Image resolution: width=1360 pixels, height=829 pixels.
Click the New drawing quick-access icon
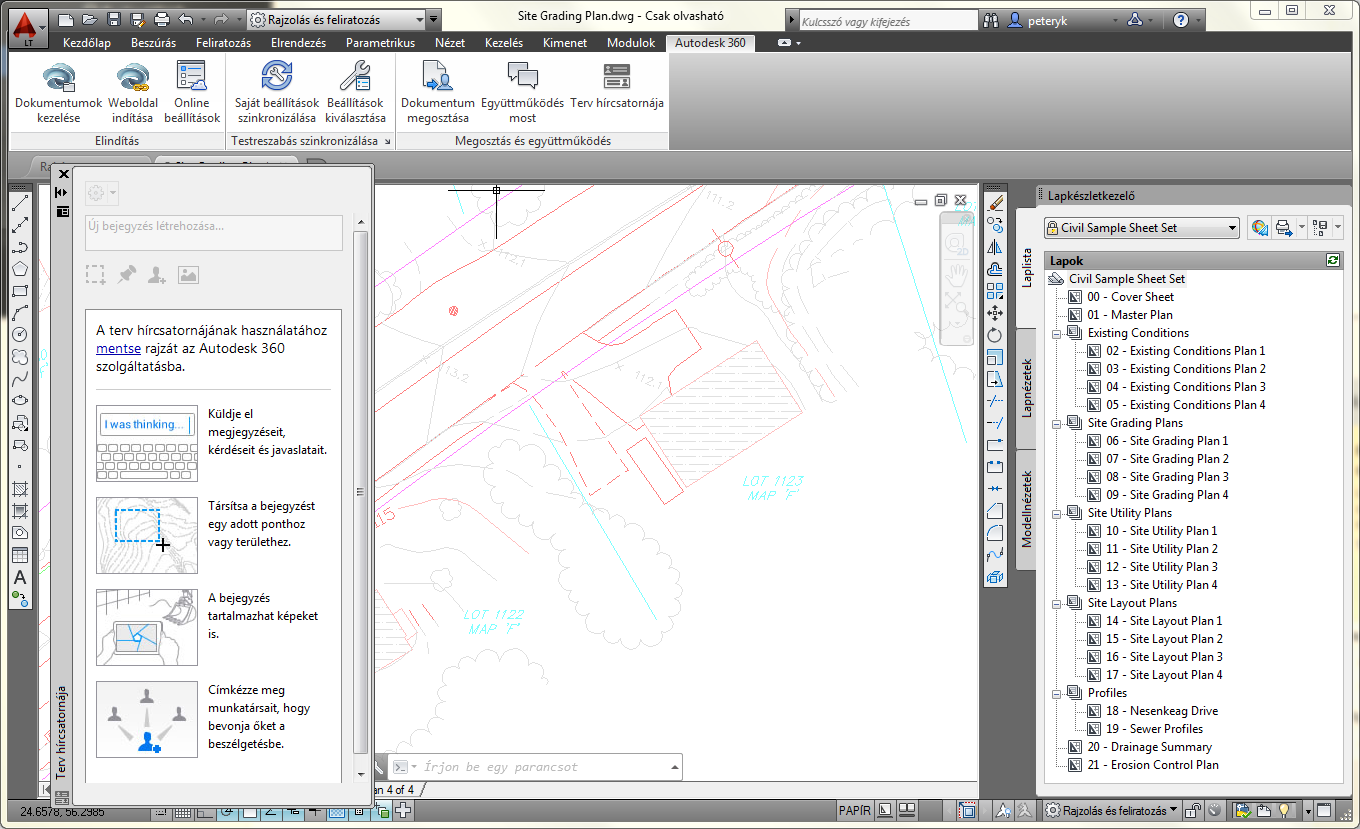66,19
